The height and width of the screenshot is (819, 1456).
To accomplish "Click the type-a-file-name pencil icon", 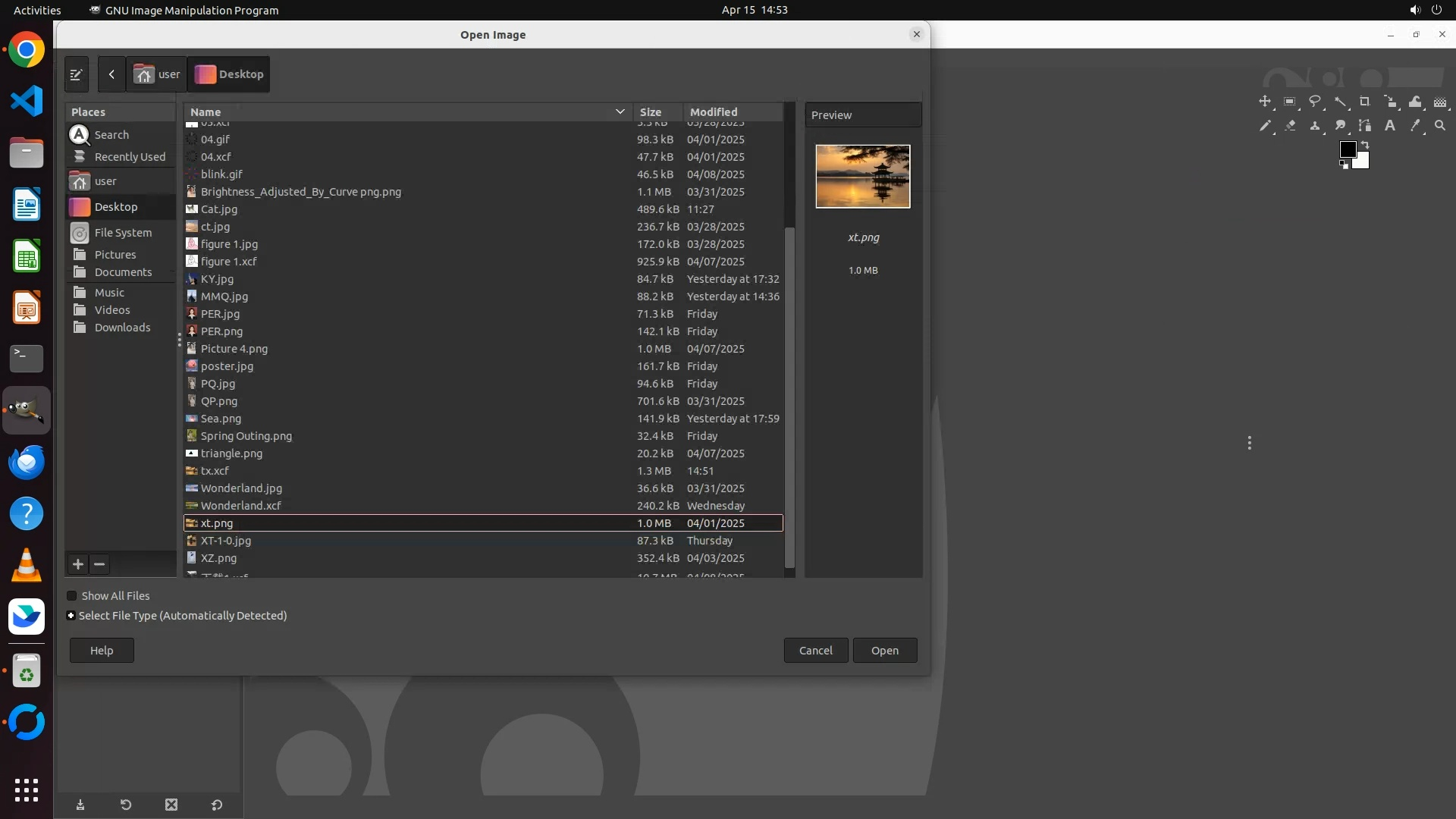I will [x=77, y=74].
